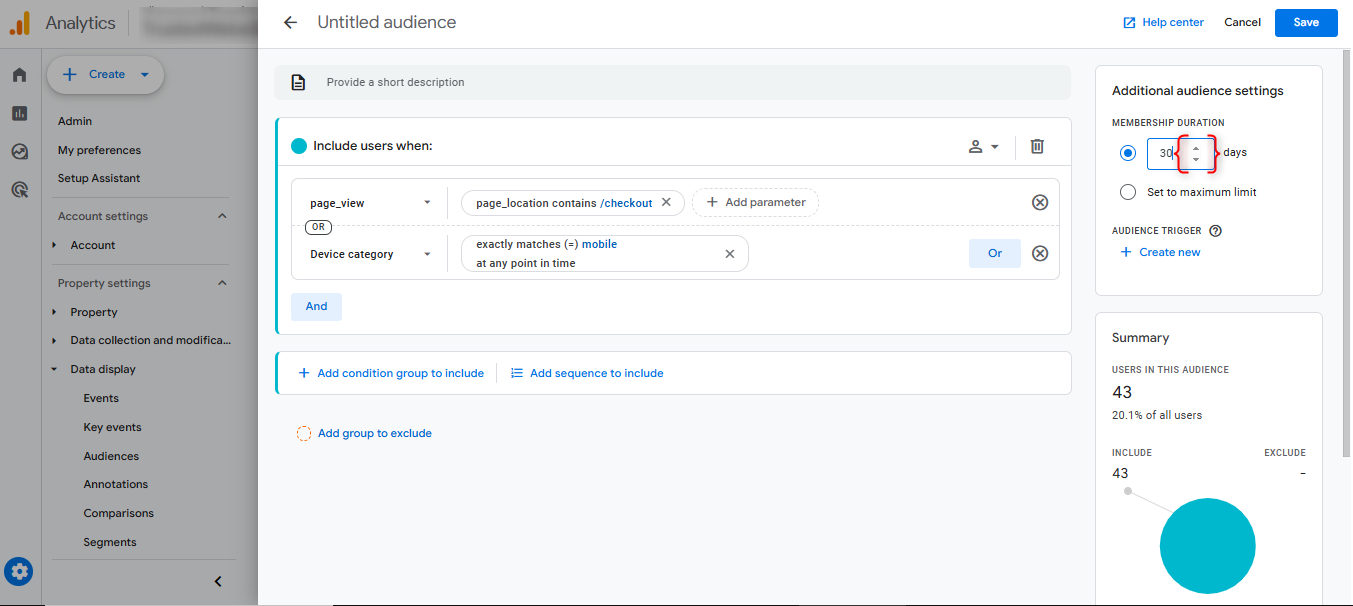
Task: Open Segments under Data display
Action: (x=109, y=542)
